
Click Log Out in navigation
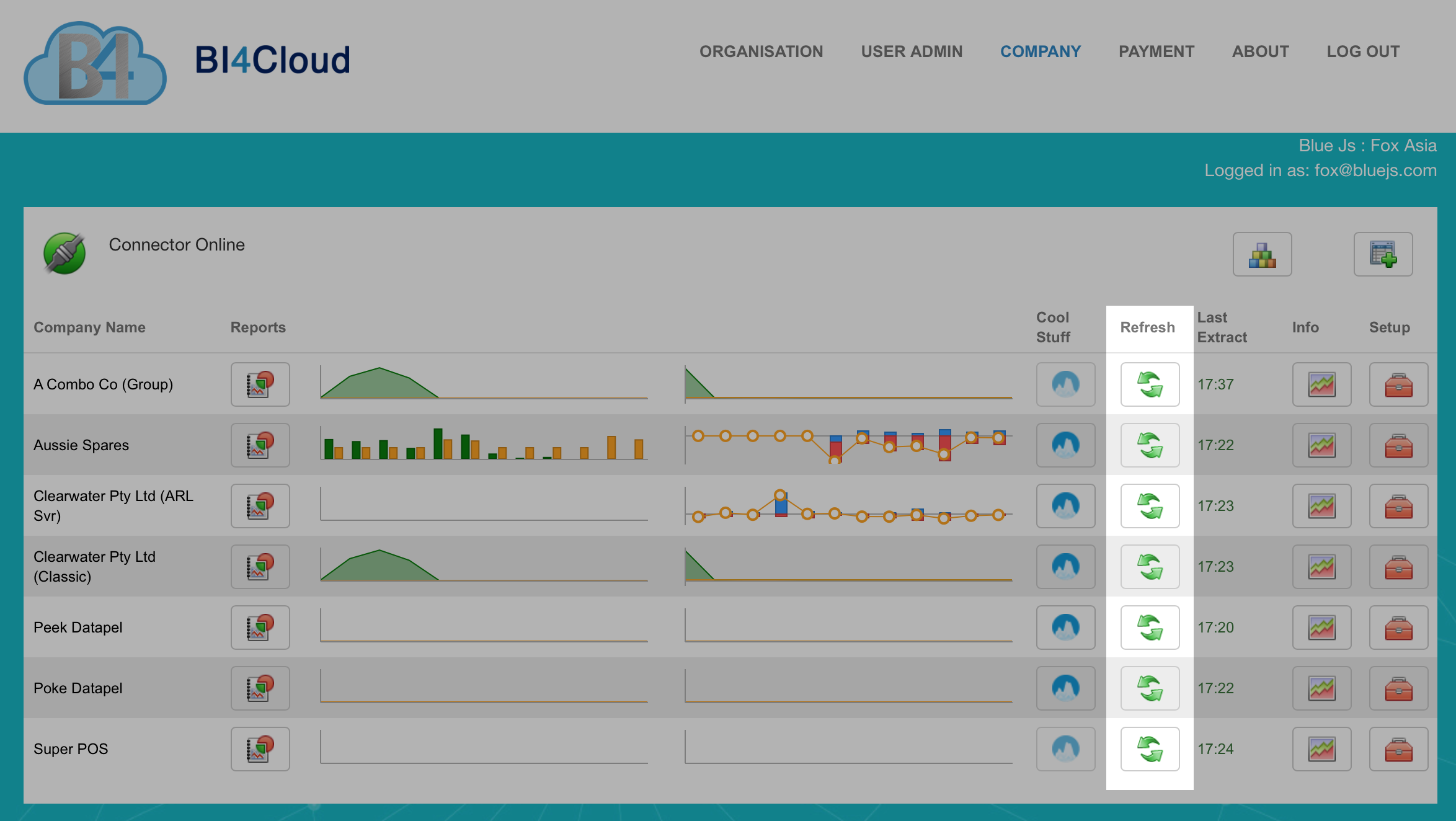coord(1363,51)
